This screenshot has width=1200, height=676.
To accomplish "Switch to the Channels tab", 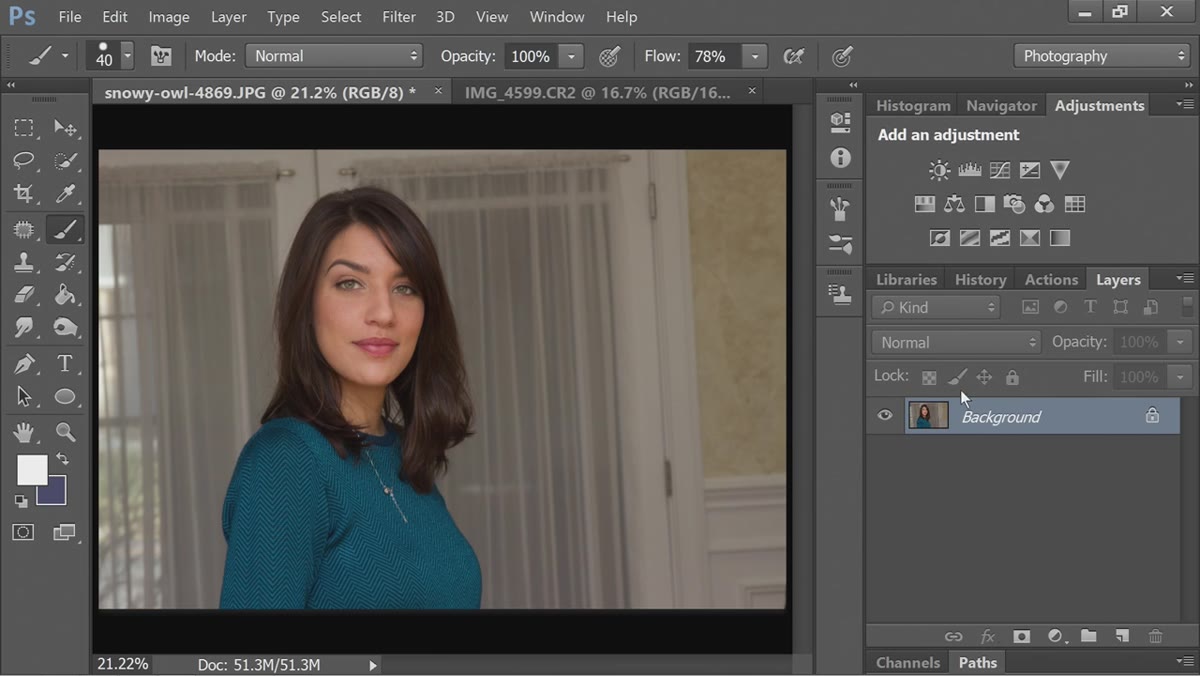I will coord(908,663).
